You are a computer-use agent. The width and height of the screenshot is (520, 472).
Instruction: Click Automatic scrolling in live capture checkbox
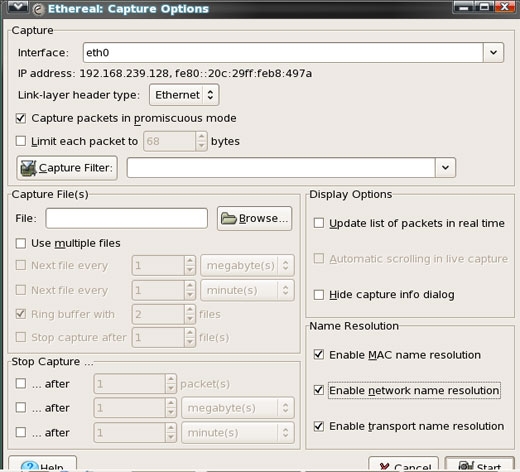click(319, 258)
